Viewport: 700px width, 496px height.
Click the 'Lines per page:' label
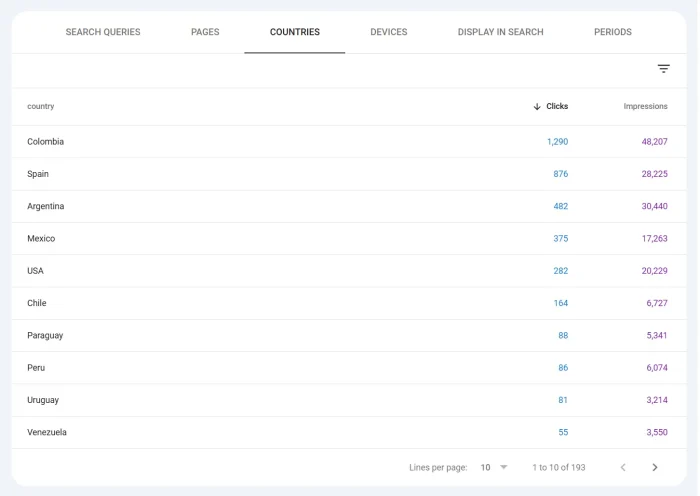[438, 467]
